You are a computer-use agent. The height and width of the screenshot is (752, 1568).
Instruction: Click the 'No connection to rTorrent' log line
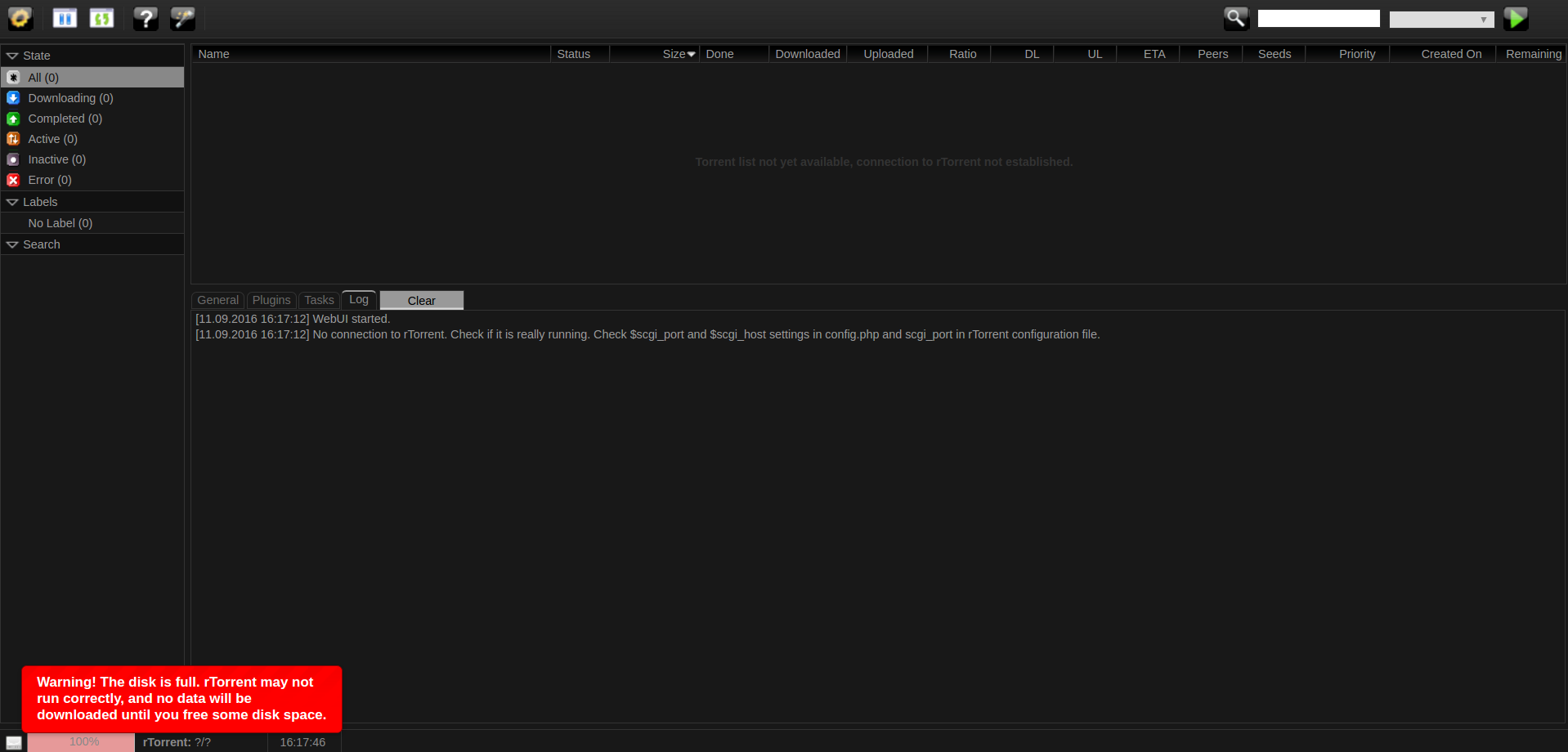(x=647, y=334)
